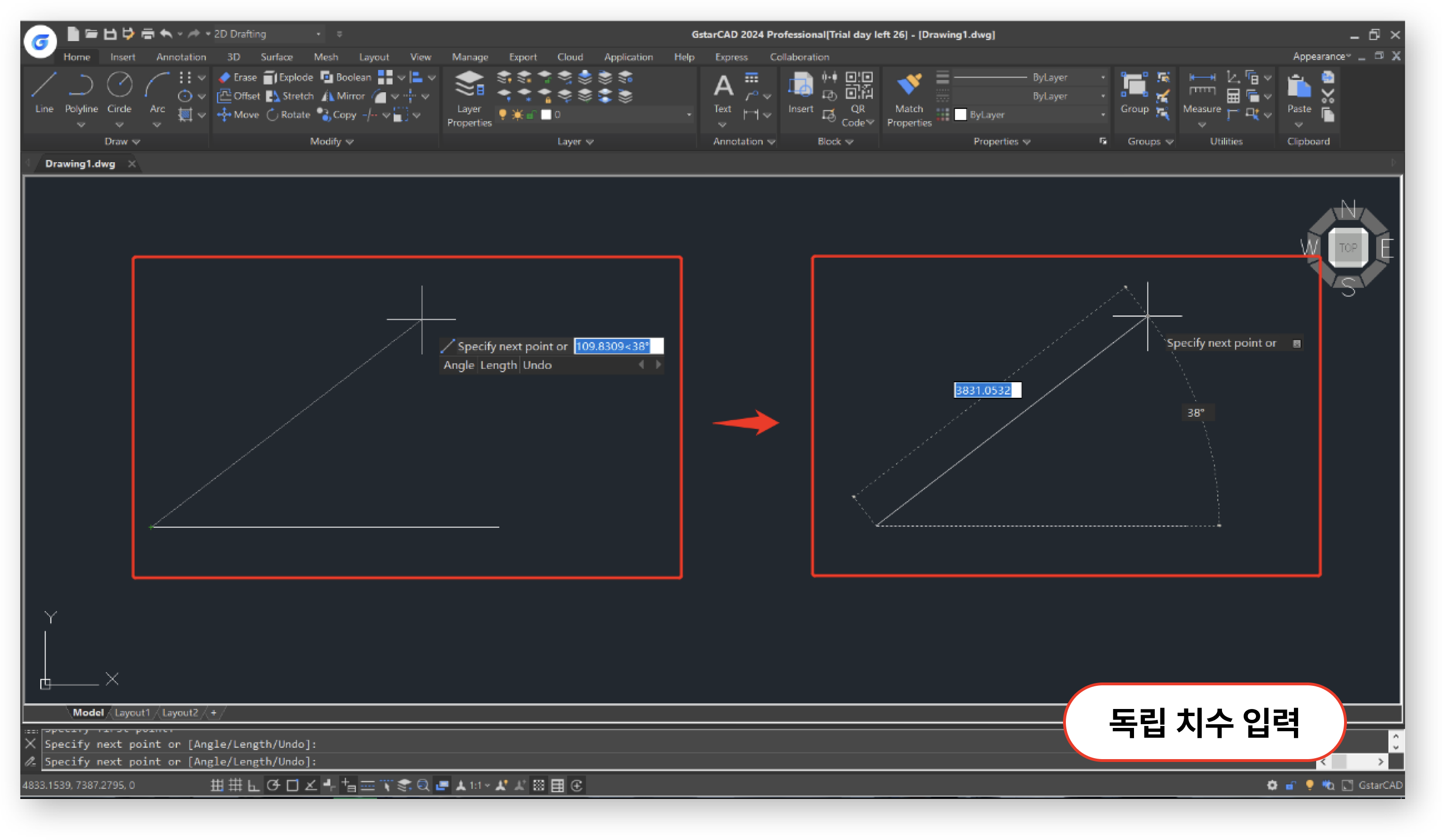This screenshot has height=840, width=1442.
Task: Click the Undo arrow in quick access
Action: click(x=166, y=34)
